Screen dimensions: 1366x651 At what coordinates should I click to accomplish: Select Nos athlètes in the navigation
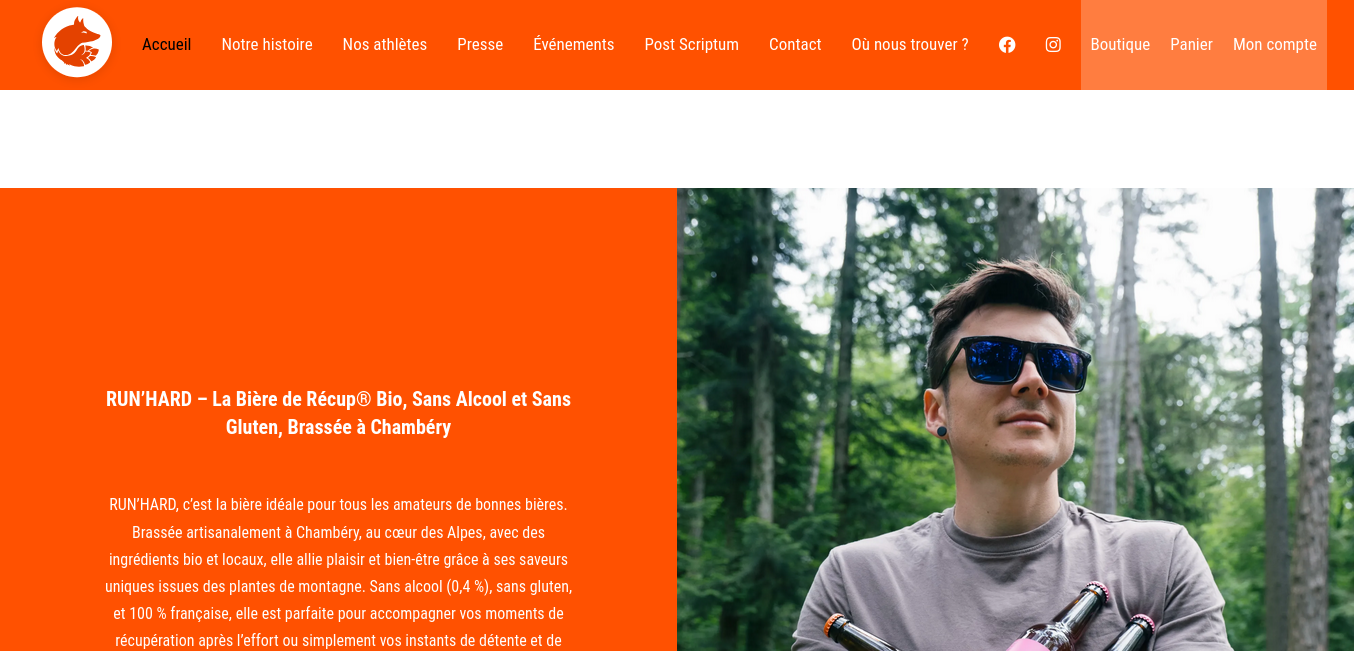click(x=385, y=45)
